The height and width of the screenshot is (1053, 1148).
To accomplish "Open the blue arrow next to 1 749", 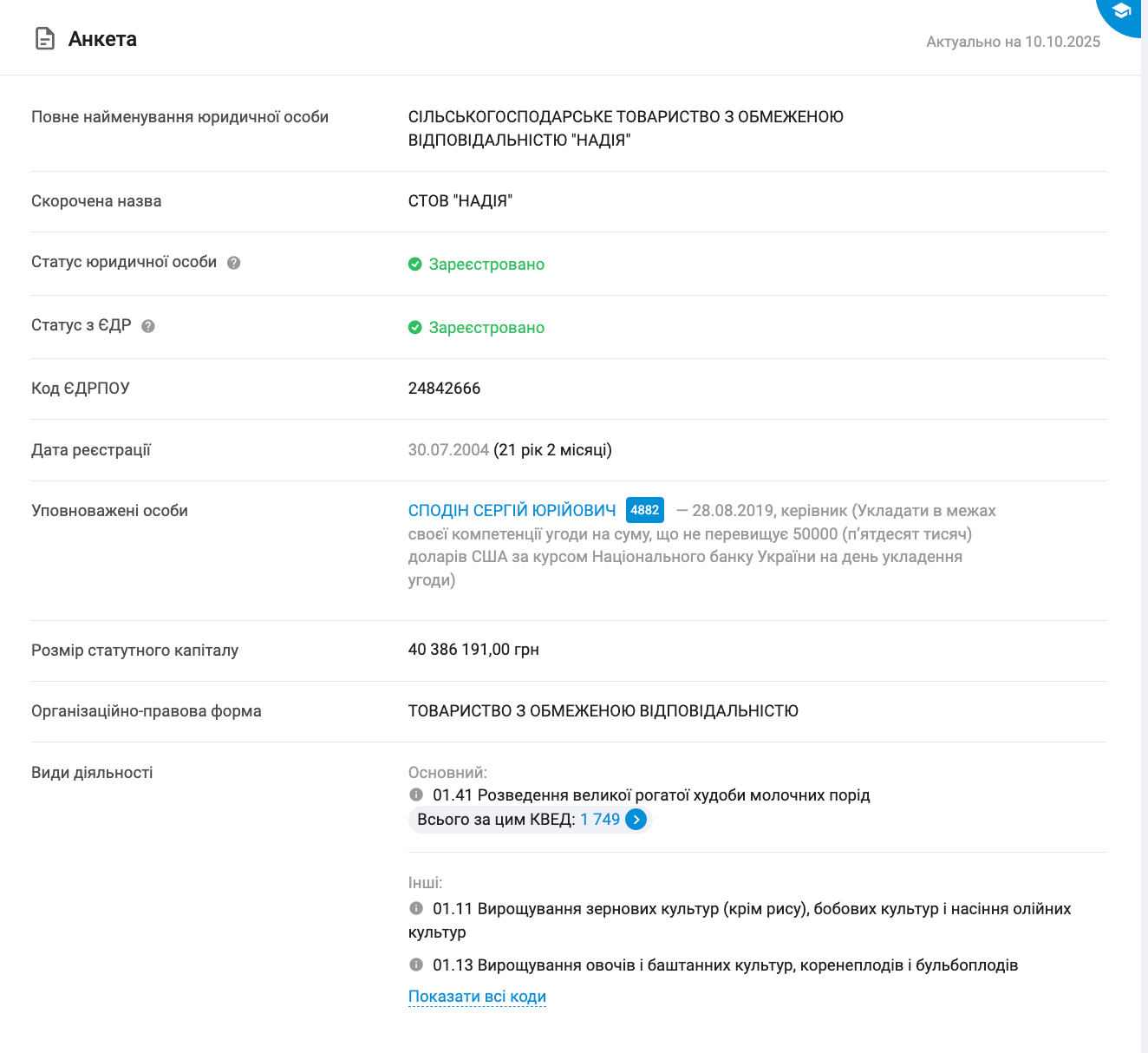I will click(636, 820).
